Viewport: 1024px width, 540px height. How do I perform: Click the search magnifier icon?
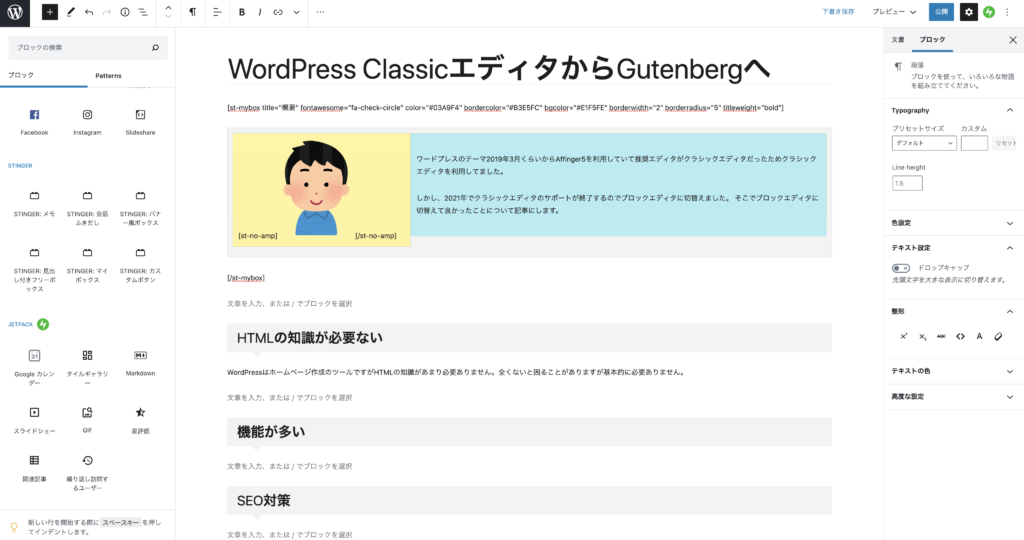coord(155,48)
